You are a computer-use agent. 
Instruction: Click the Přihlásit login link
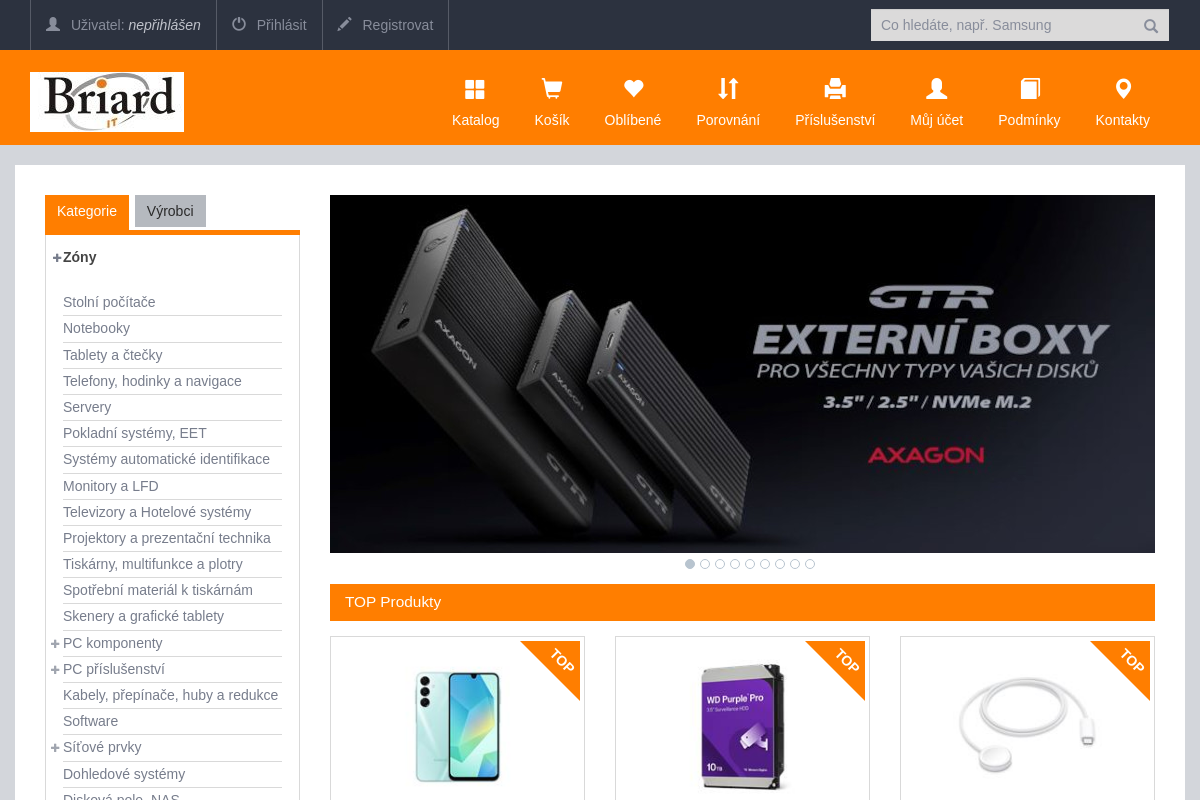269,25
